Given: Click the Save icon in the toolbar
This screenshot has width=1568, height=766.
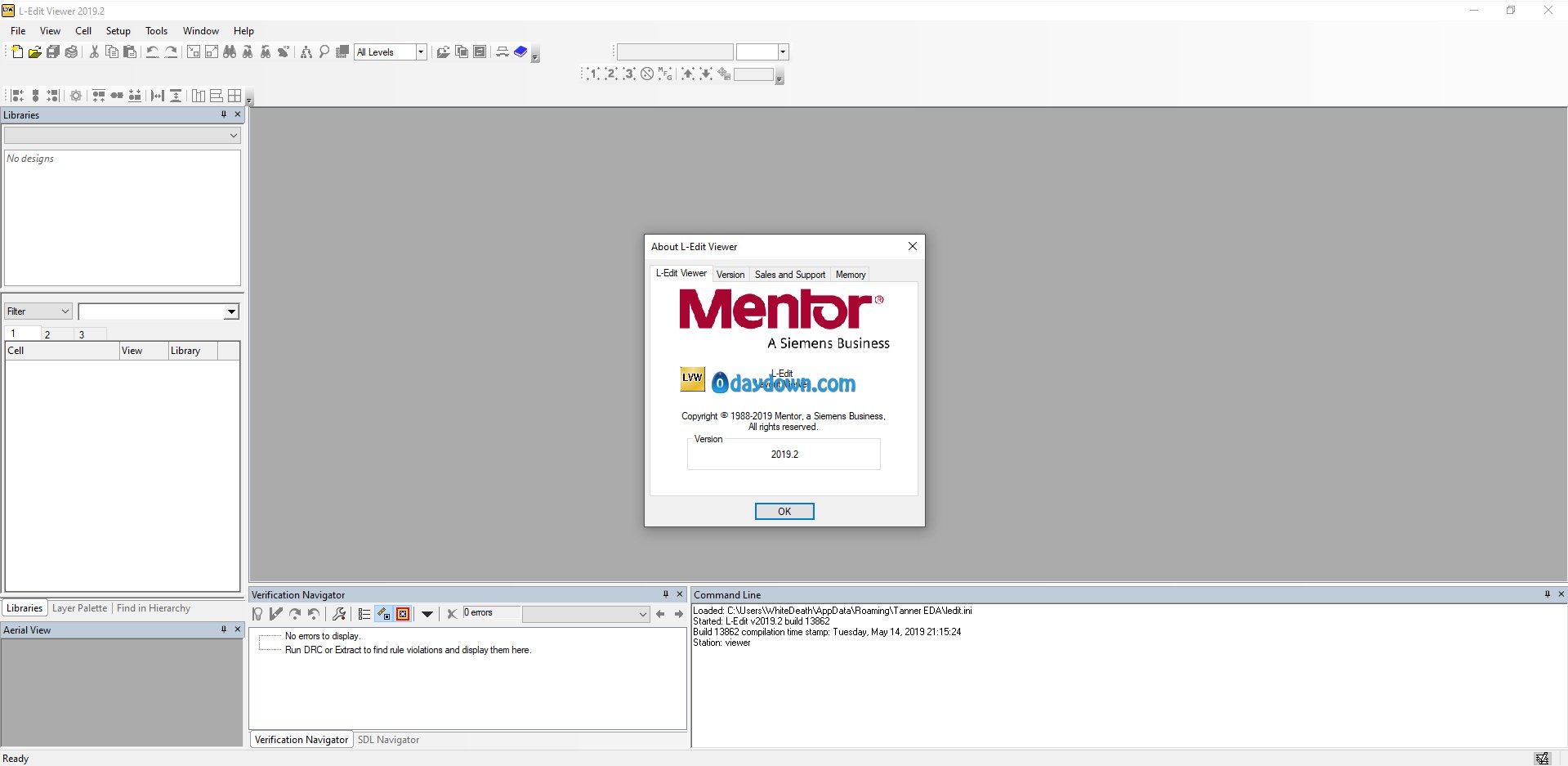Looking at the screenshot, I should [53, 52].
